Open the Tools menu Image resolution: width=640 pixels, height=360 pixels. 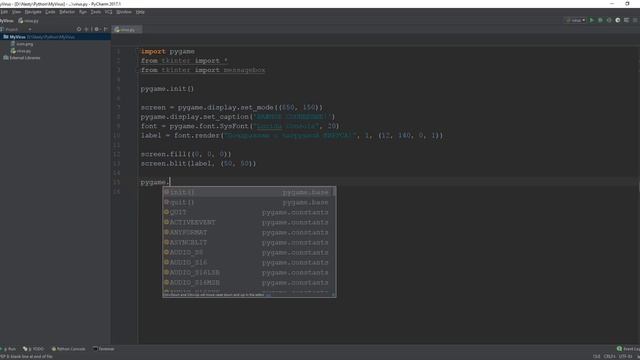96,12
